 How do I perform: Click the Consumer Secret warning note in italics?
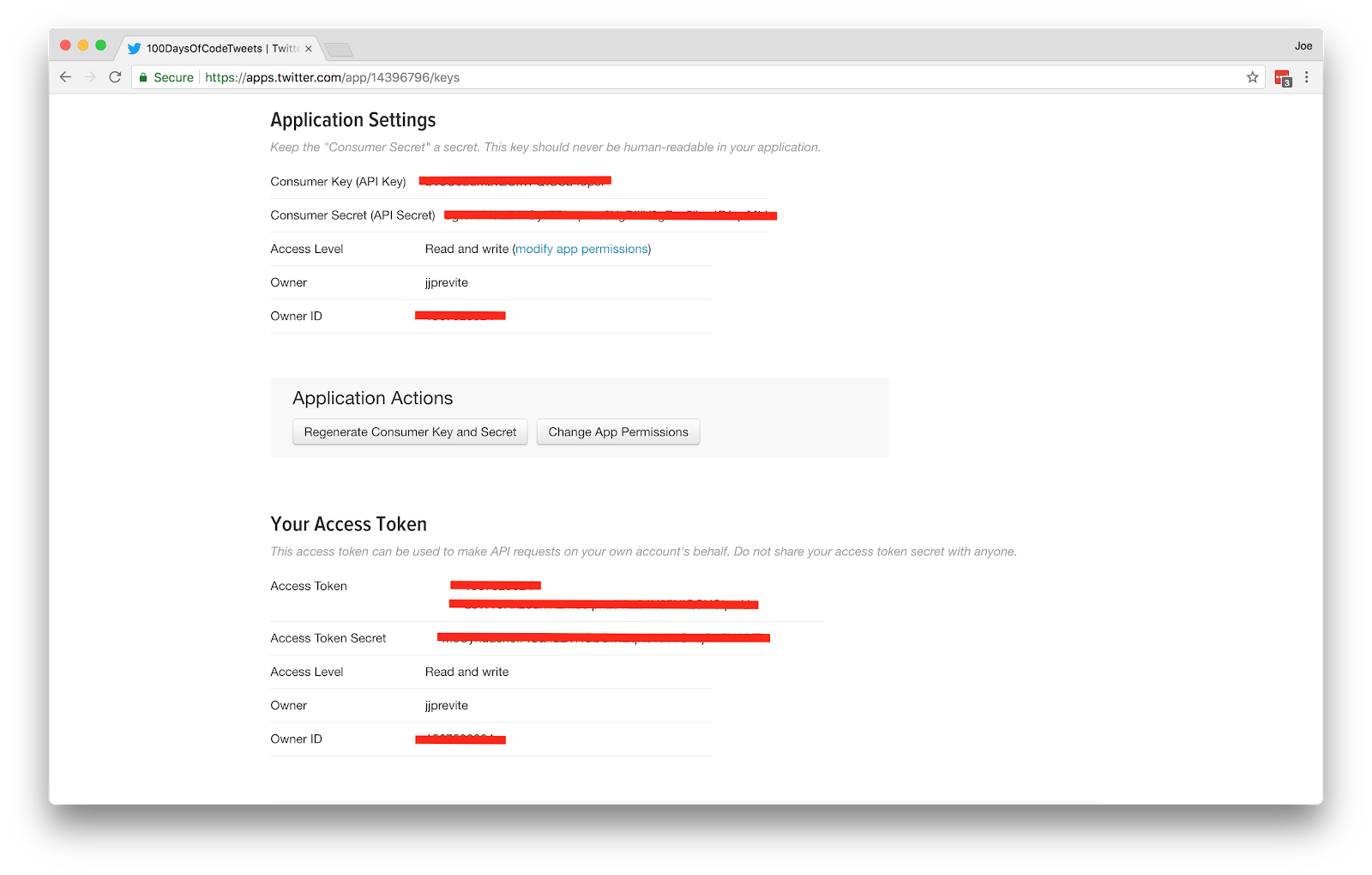click(545, 148)
